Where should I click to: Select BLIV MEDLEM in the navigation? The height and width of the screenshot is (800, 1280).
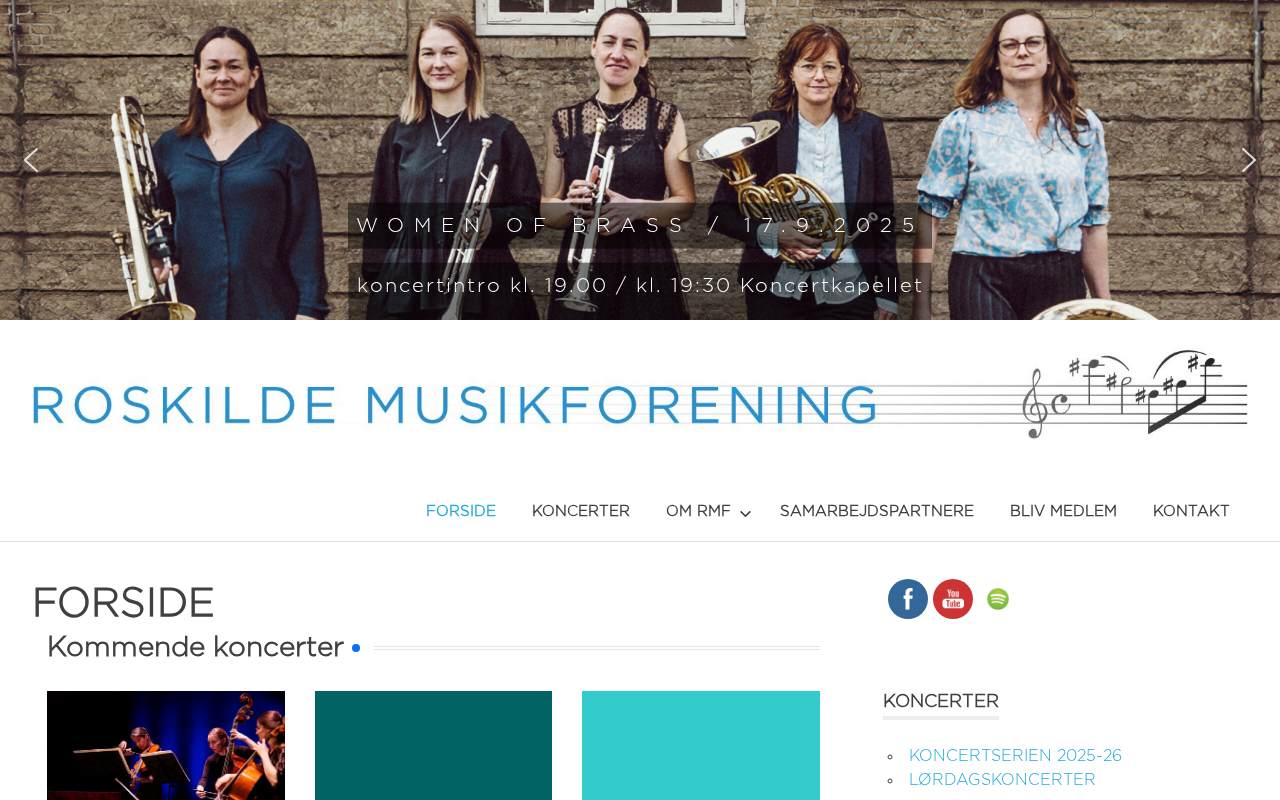coord(1063,511)
